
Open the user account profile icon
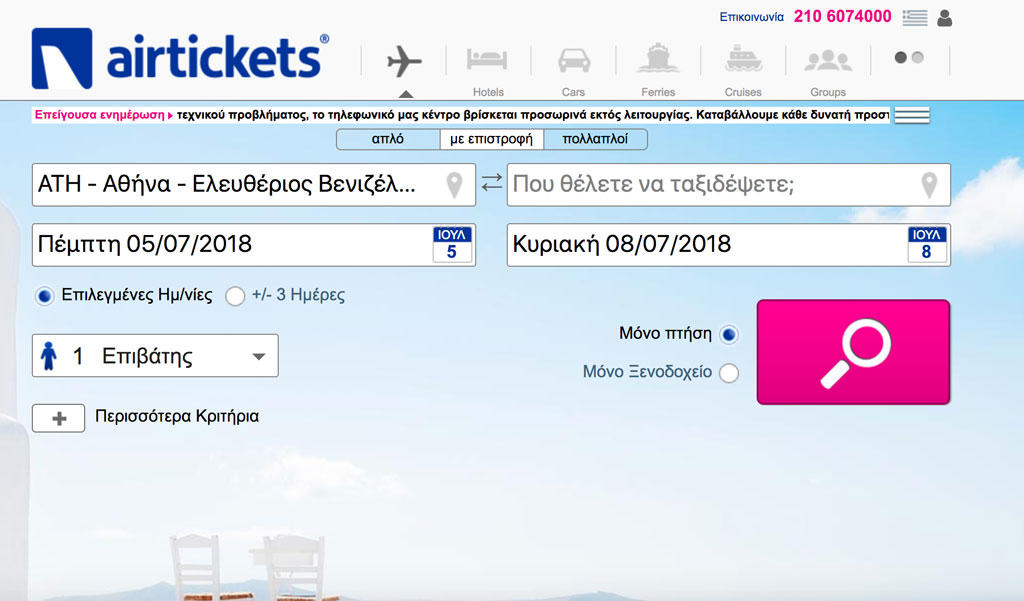[944, 18]
